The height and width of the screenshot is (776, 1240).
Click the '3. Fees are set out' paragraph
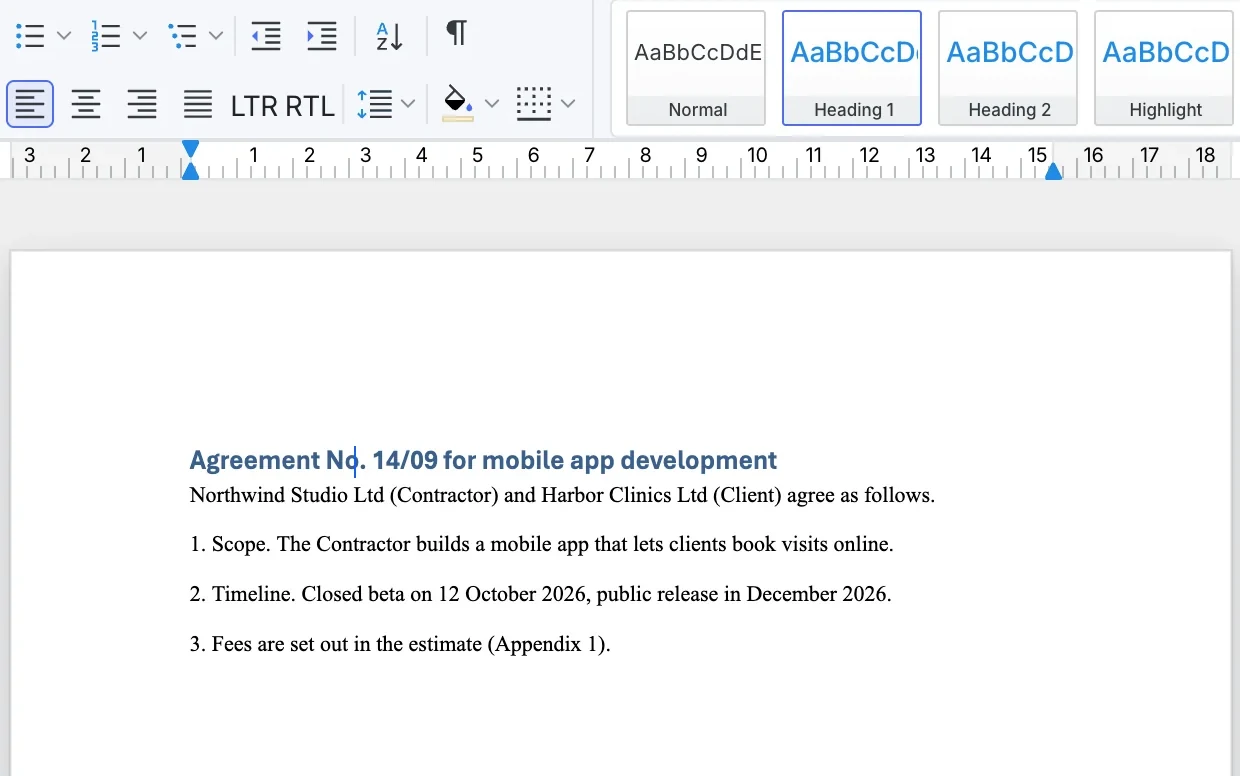(400, 644)
